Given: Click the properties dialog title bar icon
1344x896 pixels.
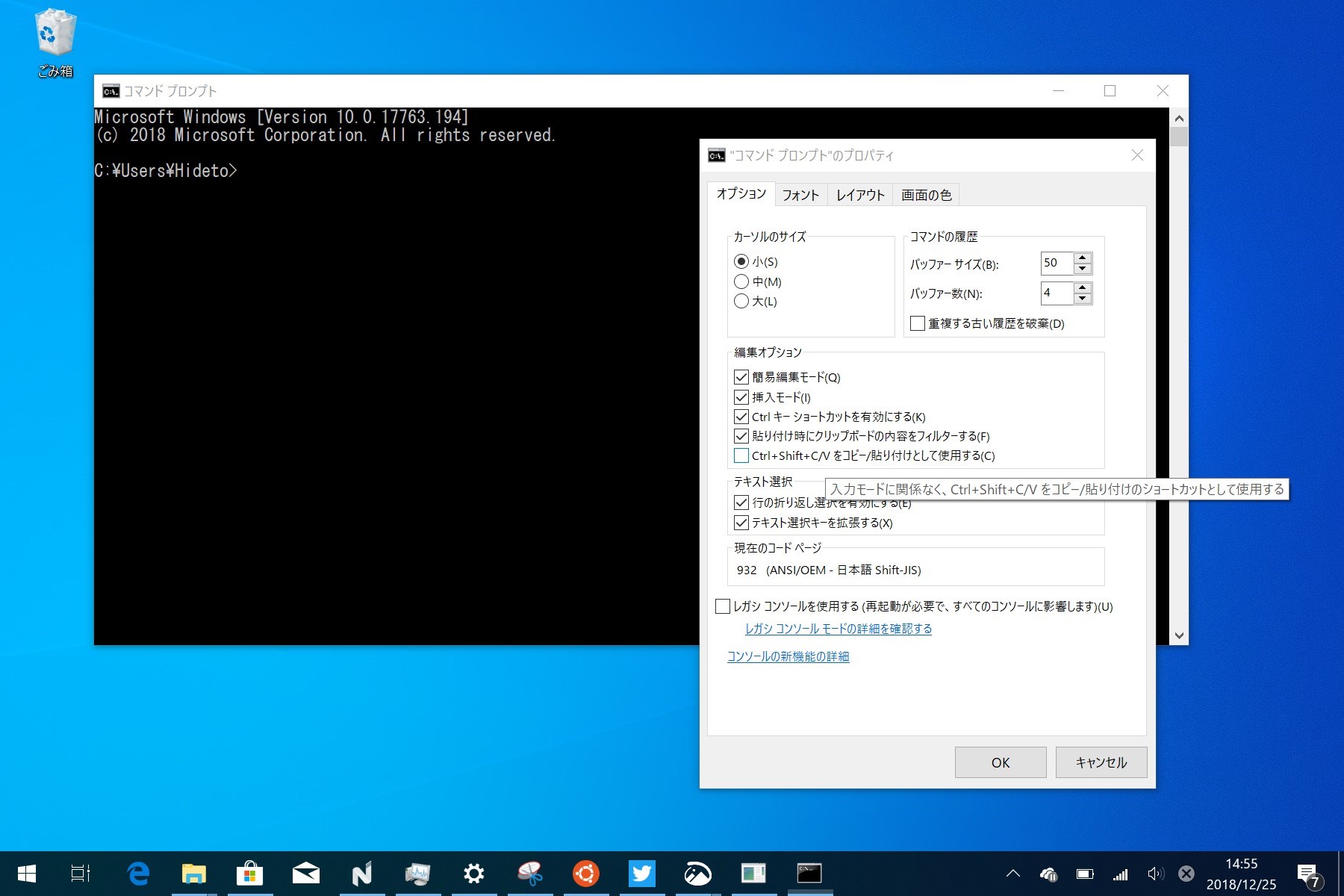Looking at the screenshot, I should point(717,155).
